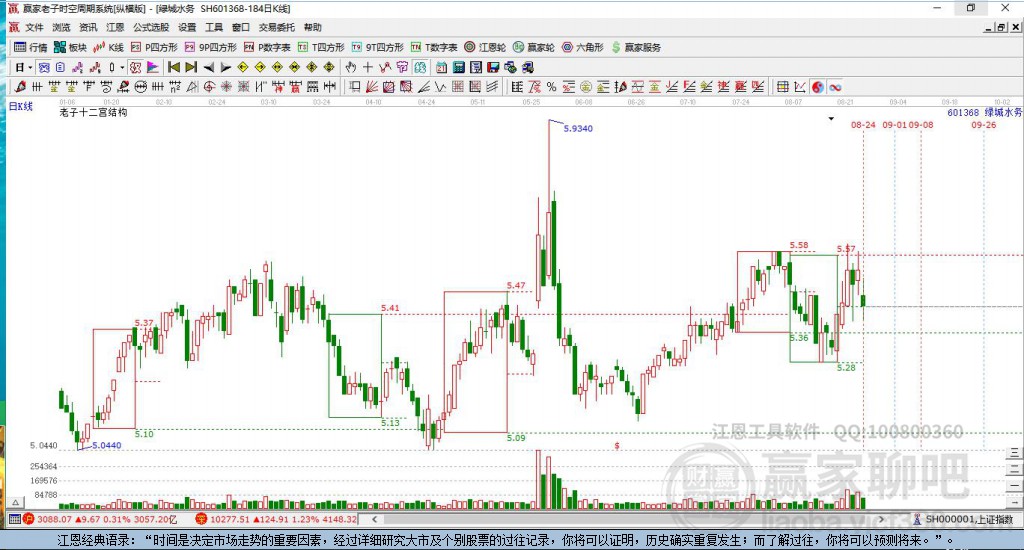This screenshot has width=1024, height=550.
Task: Click the 日K线 label
Action: [20, 106]
